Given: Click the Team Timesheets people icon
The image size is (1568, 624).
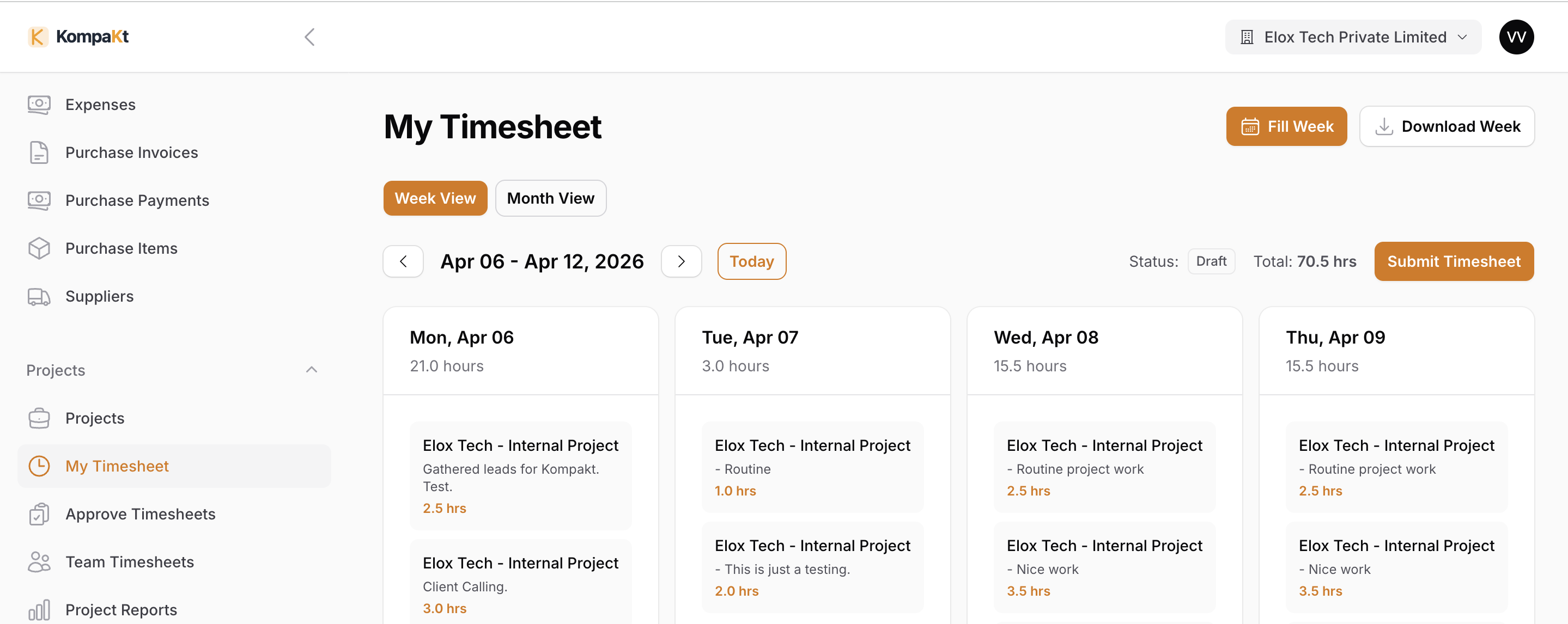Looking at the screenshot, I should point(39,562).
